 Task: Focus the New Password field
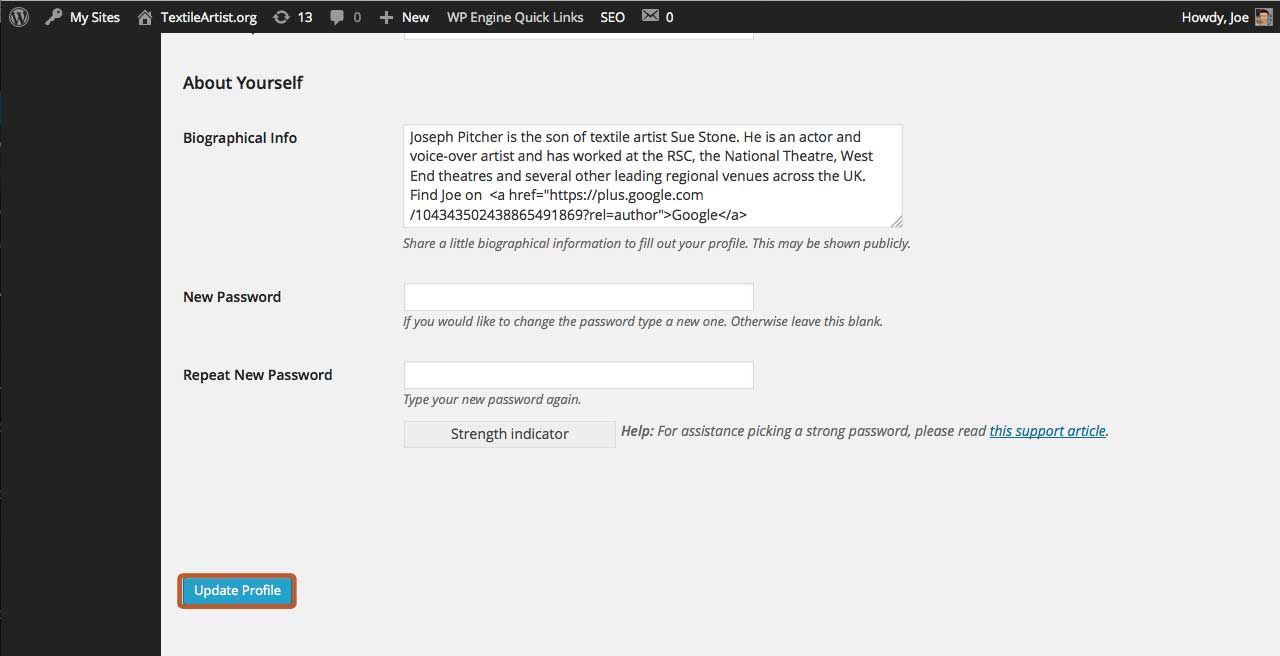coord(578,297)
